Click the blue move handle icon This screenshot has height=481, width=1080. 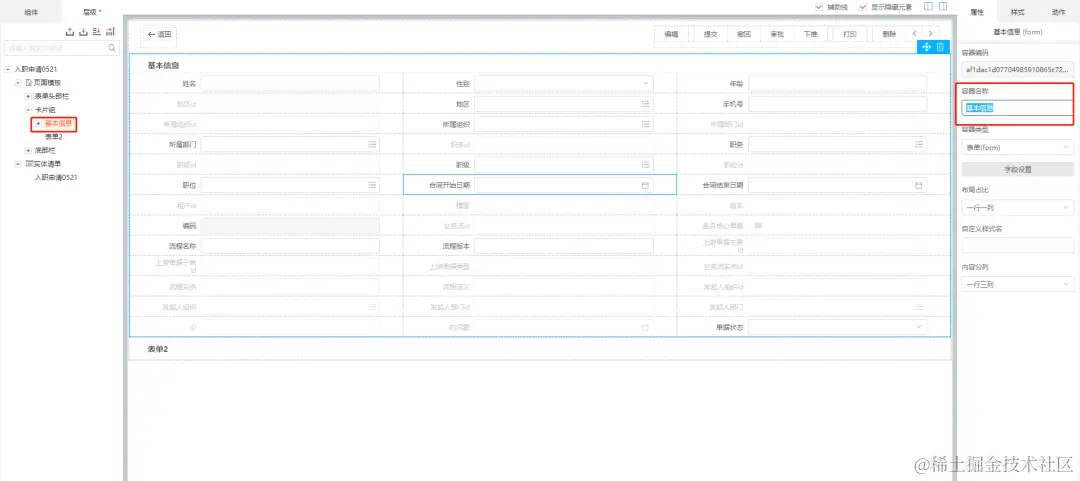pyautogui.click(x=926, y=47)
